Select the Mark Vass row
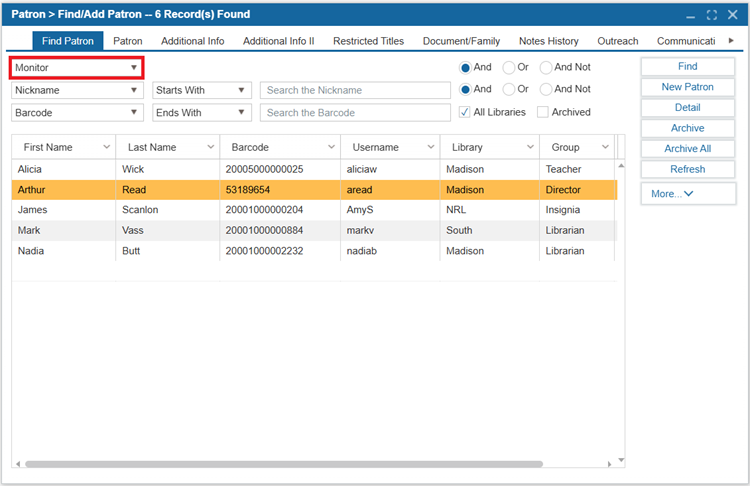 314,231
